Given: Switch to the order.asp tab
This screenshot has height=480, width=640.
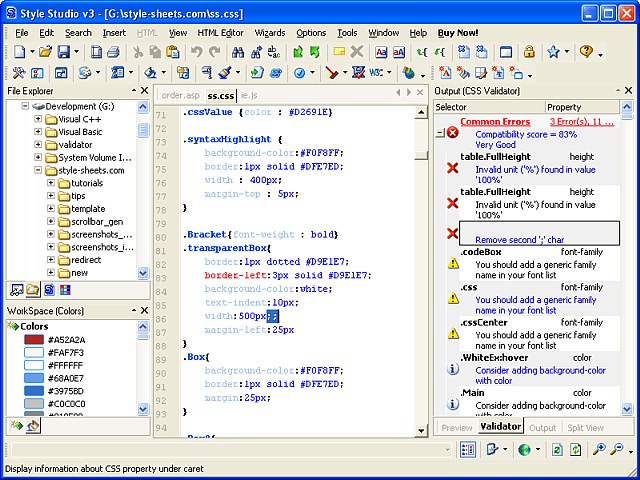Looking at the screenshot, I should [x=180, y=96].
